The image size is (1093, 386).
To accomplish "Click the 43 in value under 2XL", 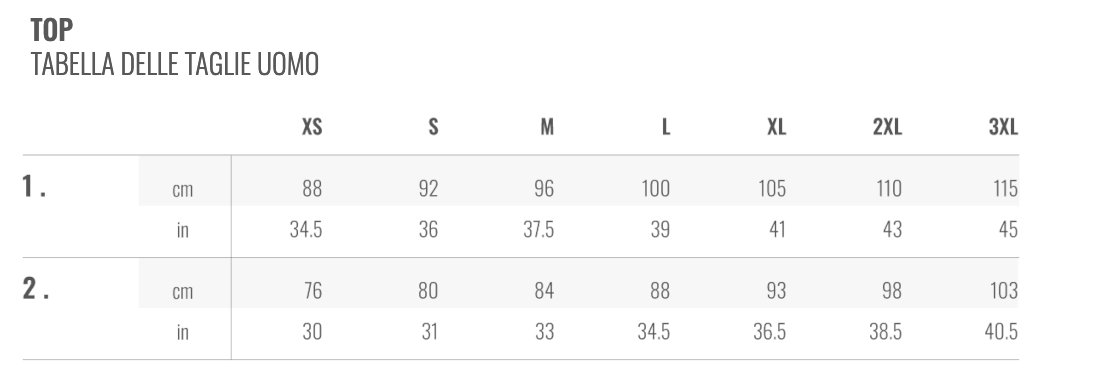I will pyautogui.click(x=892, y=229).
